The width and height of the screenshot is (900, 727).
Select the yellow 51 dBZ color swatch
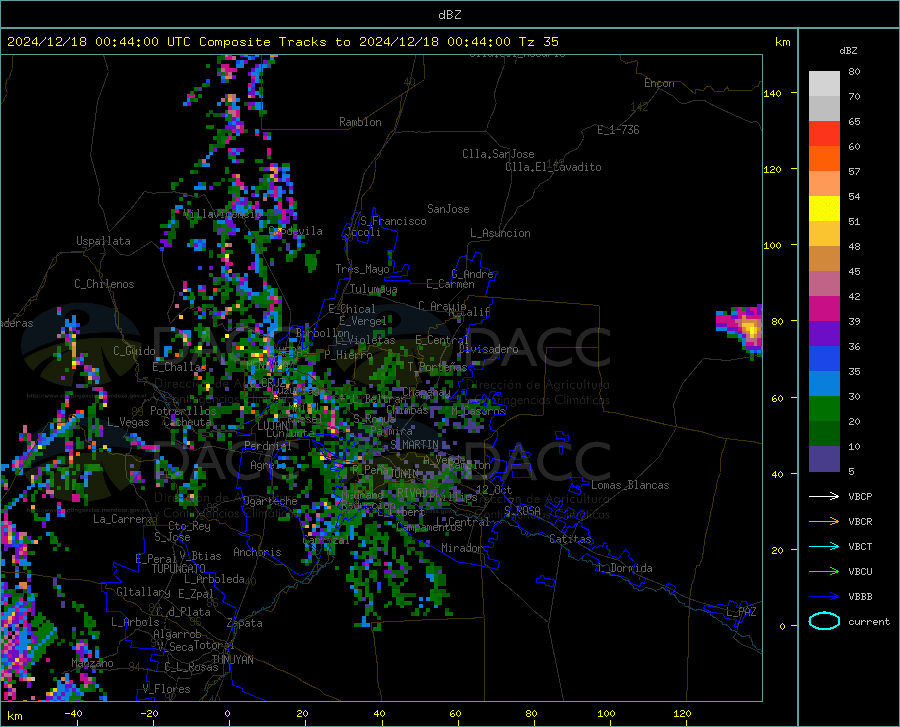point(824,209)
